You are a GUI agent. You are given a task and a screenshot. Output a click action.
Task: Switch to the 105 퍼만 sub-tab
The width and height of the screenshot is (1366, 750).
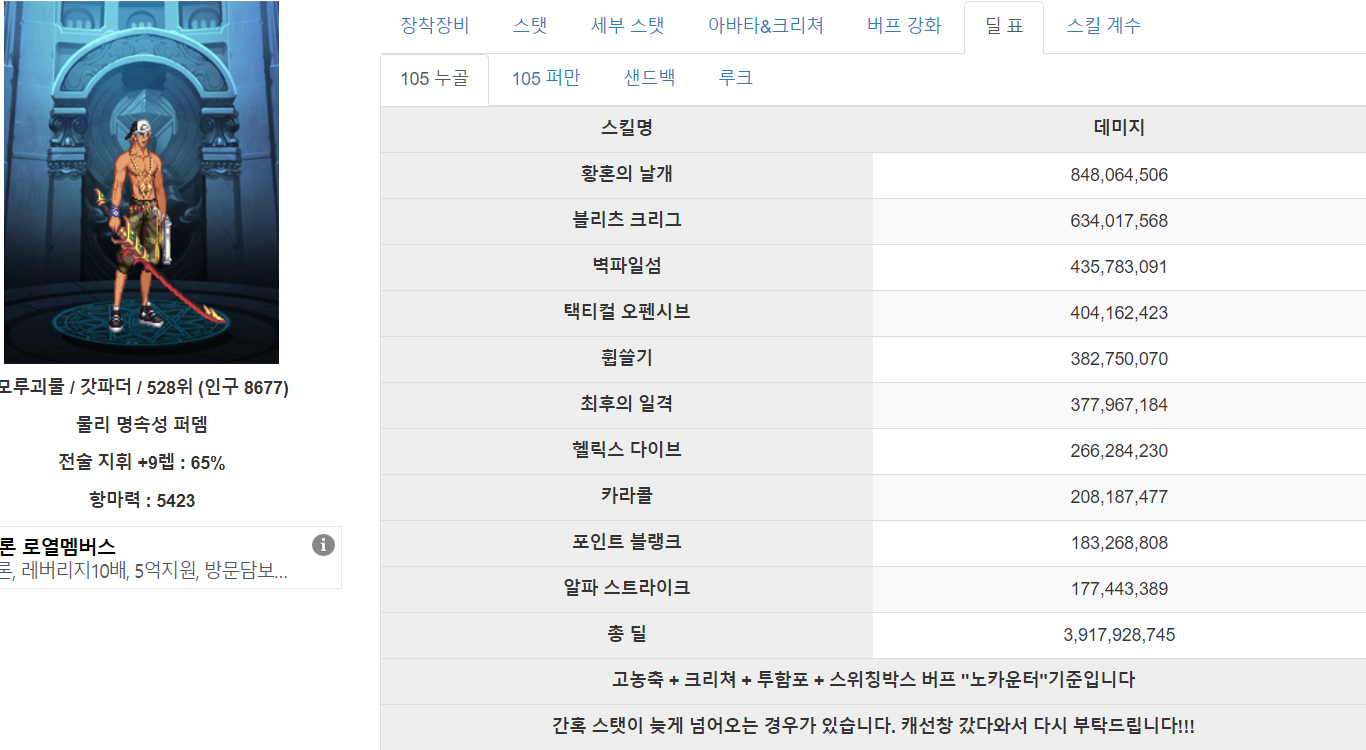(x=545, y=78)
